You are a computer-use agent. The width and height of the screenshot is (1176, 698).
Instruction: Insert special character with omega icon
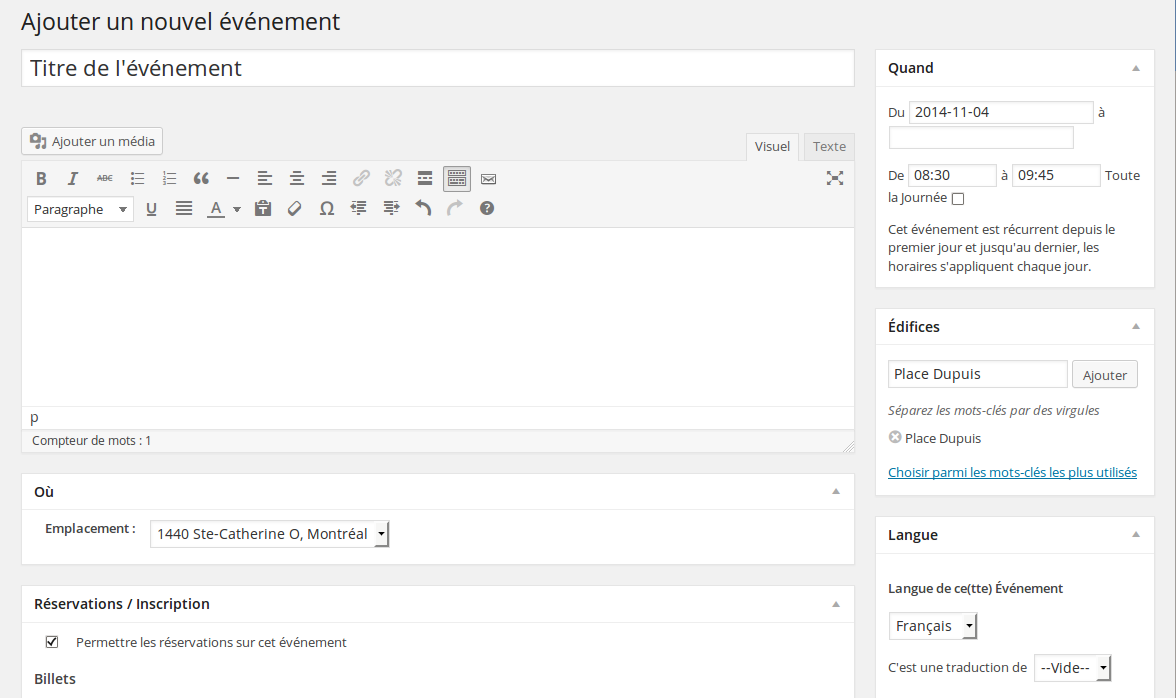pos(327,209)
